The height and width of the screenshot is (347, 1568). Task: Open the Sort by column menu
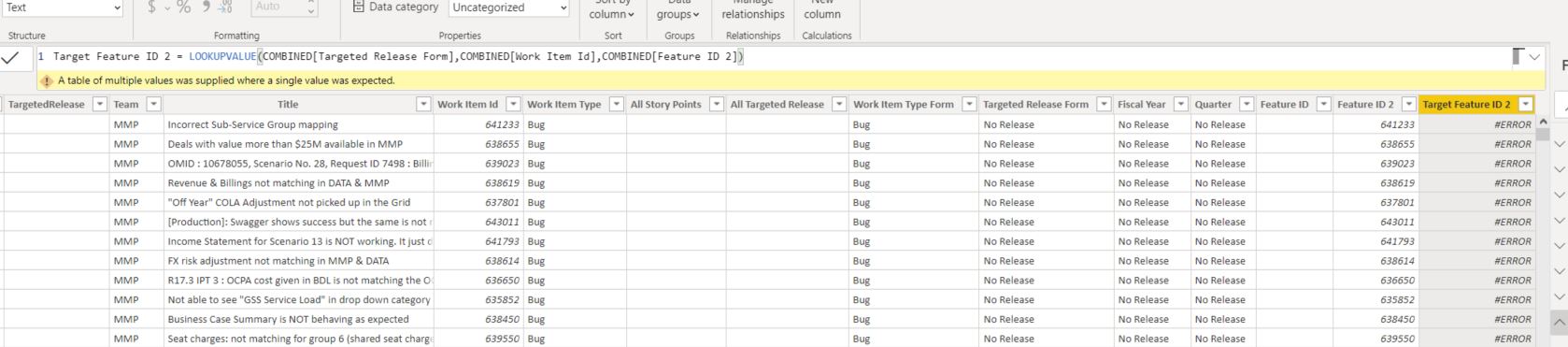pyautogui.click(x=612, y=10)
